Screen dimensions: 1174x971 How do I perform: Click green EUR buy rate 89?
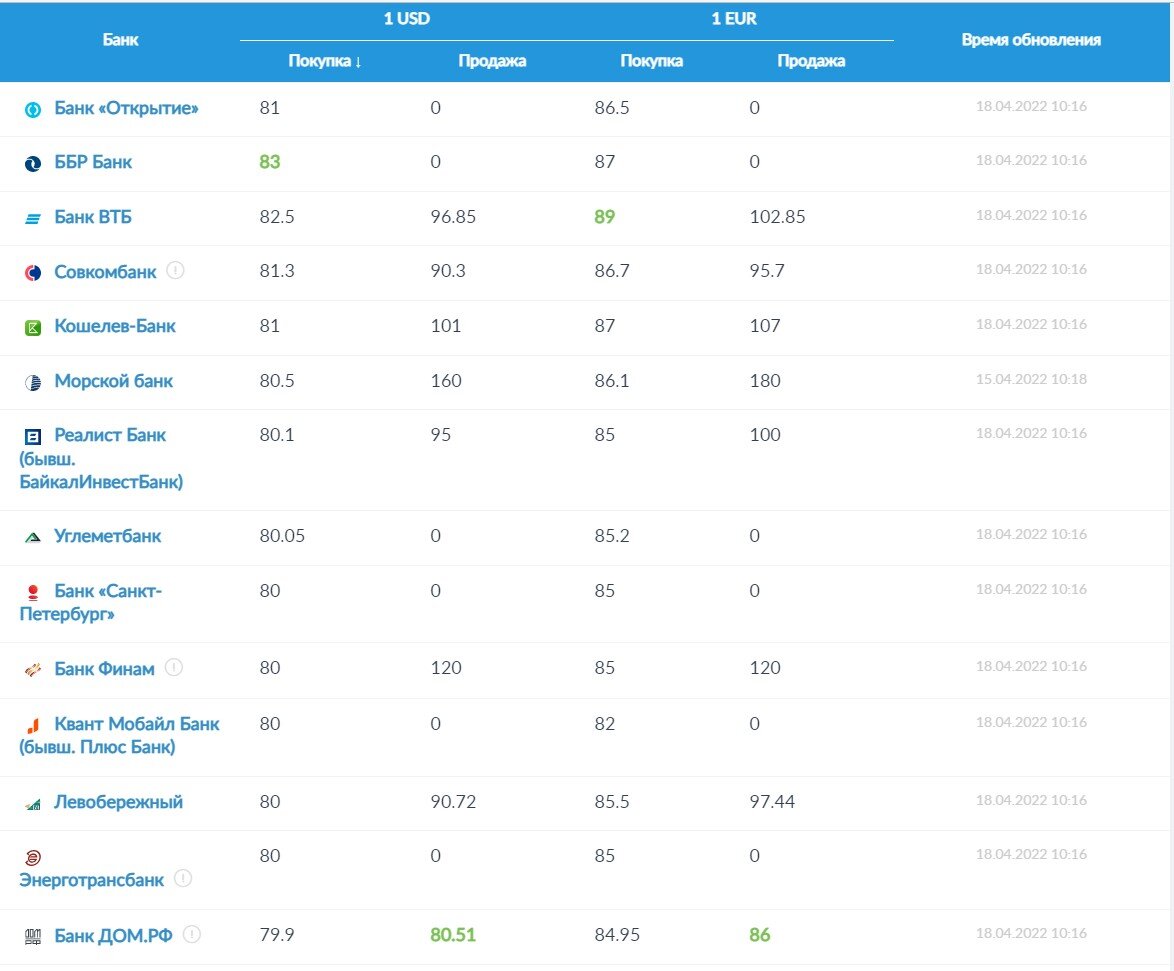[x=604, y=216]
